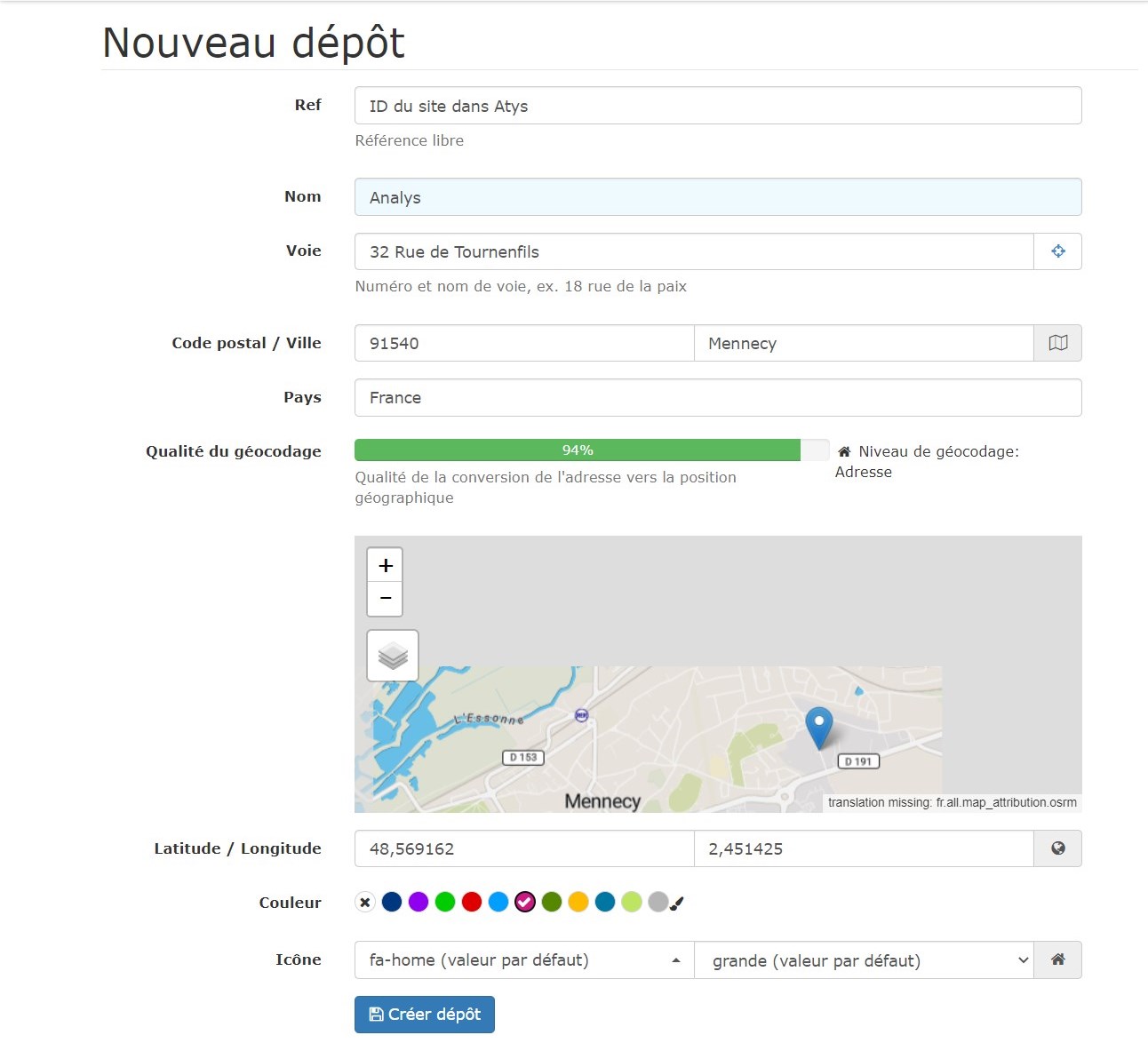
Task: Select the selected magenta checked color
Action: click(x=525, y=903)
